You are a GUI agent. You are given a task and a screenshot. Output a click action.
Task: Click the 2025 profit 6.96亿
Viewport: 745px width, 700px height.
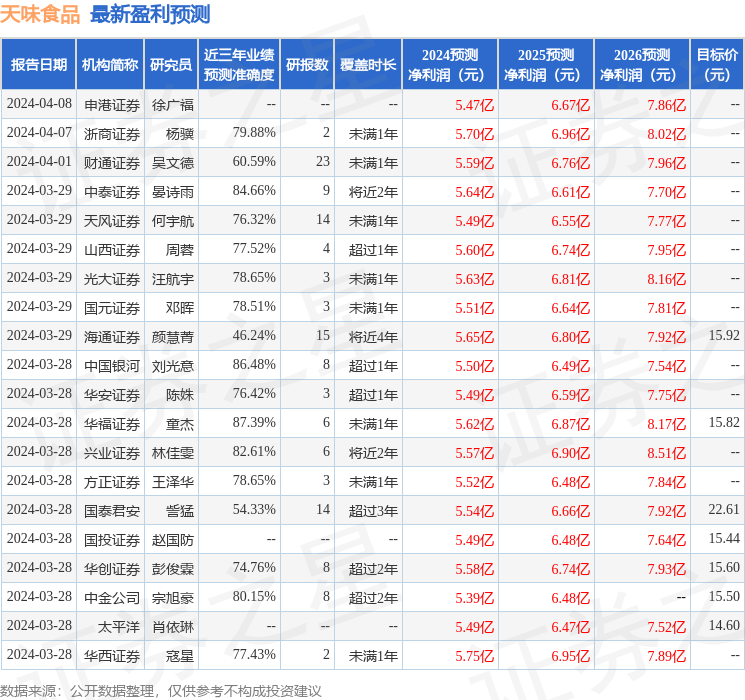571,134
